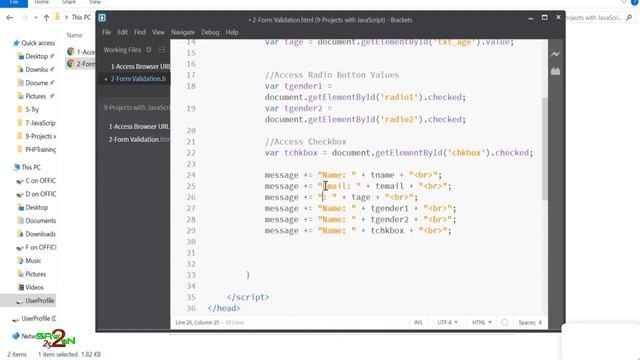
Task: Open 7-JavaScrip folder in Explorer sidebar
Action: point(40,123)
